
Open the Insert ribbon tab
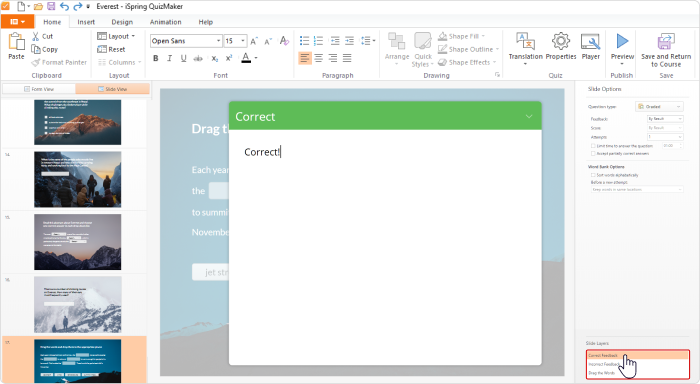click(86, 22)
